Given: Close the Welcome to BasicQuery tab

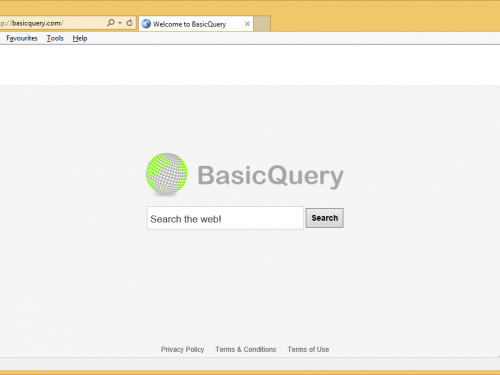Looking at the screenshot, I should [x=247, y=24].
